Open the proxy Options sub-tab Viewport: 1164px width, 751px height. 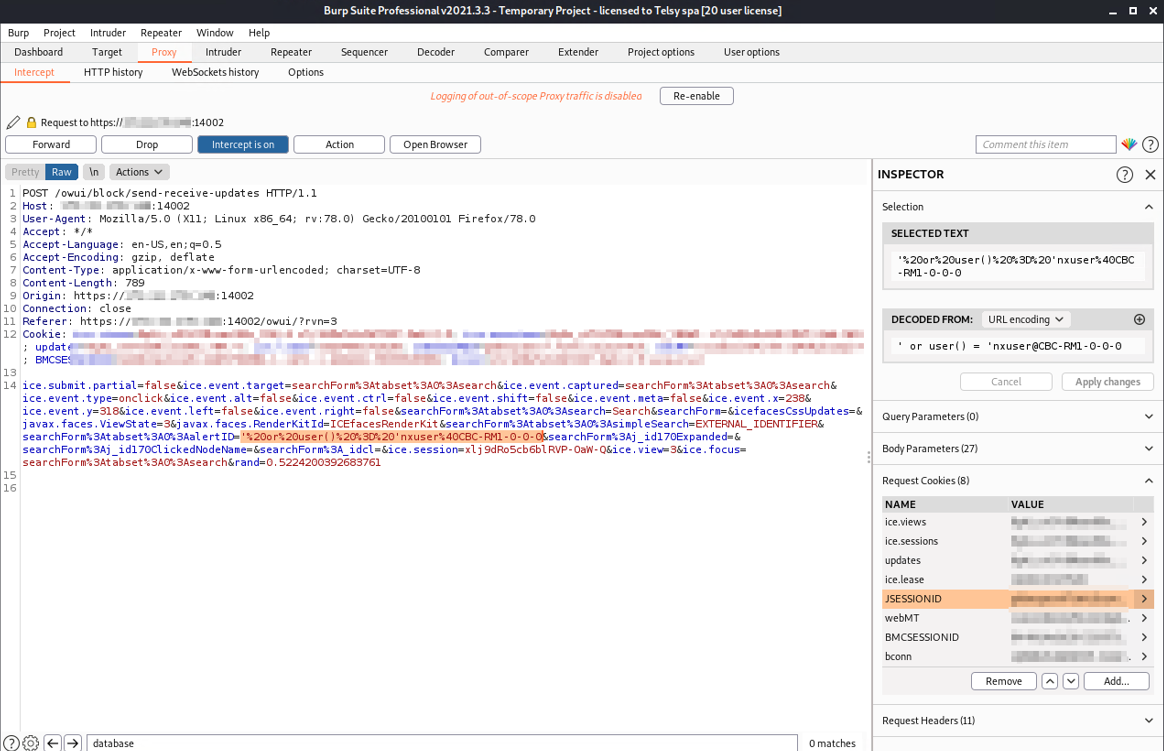coord(306,72)
